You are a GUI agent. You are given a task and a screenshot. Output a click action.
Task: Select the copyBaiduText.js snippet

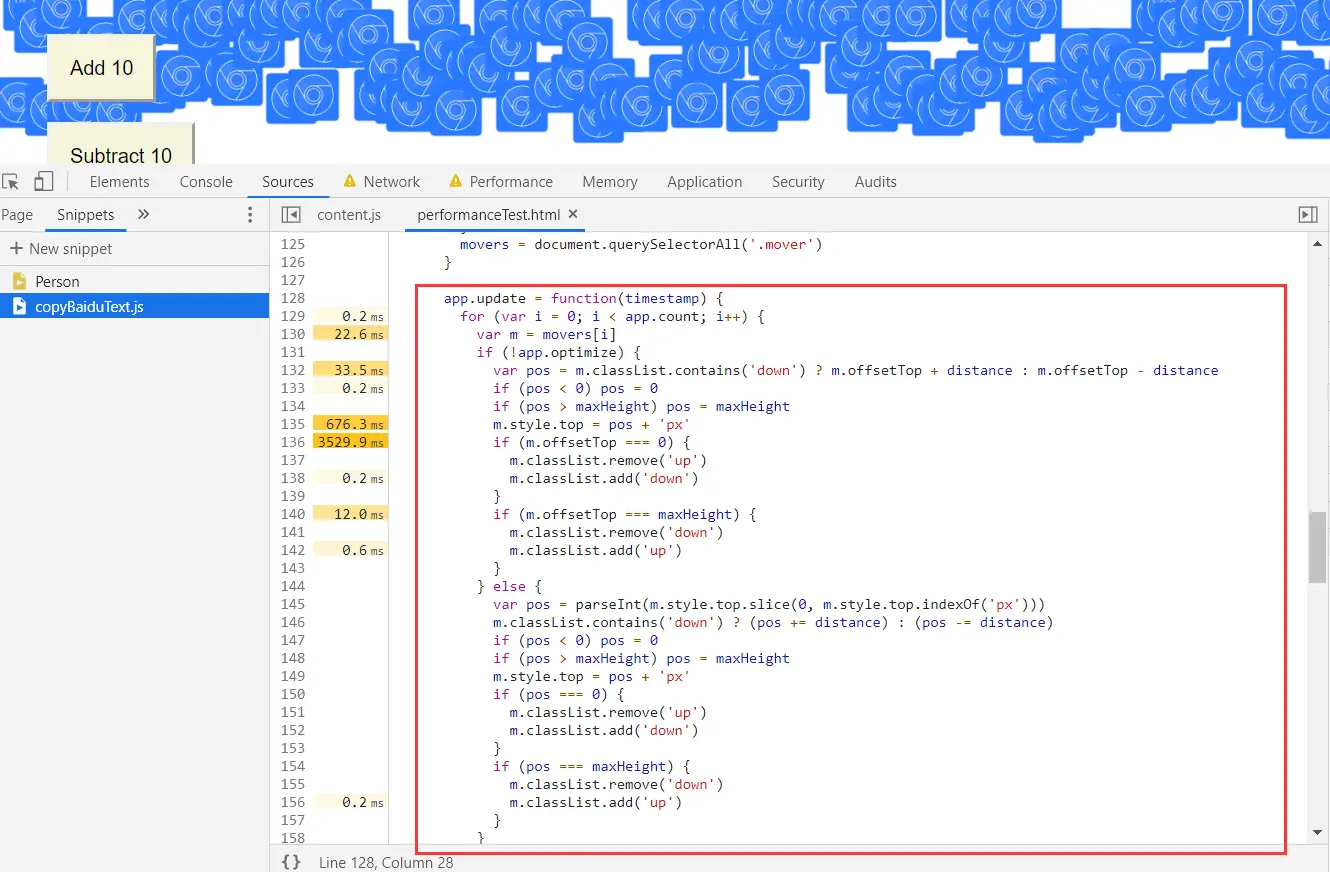coord(134,307)
